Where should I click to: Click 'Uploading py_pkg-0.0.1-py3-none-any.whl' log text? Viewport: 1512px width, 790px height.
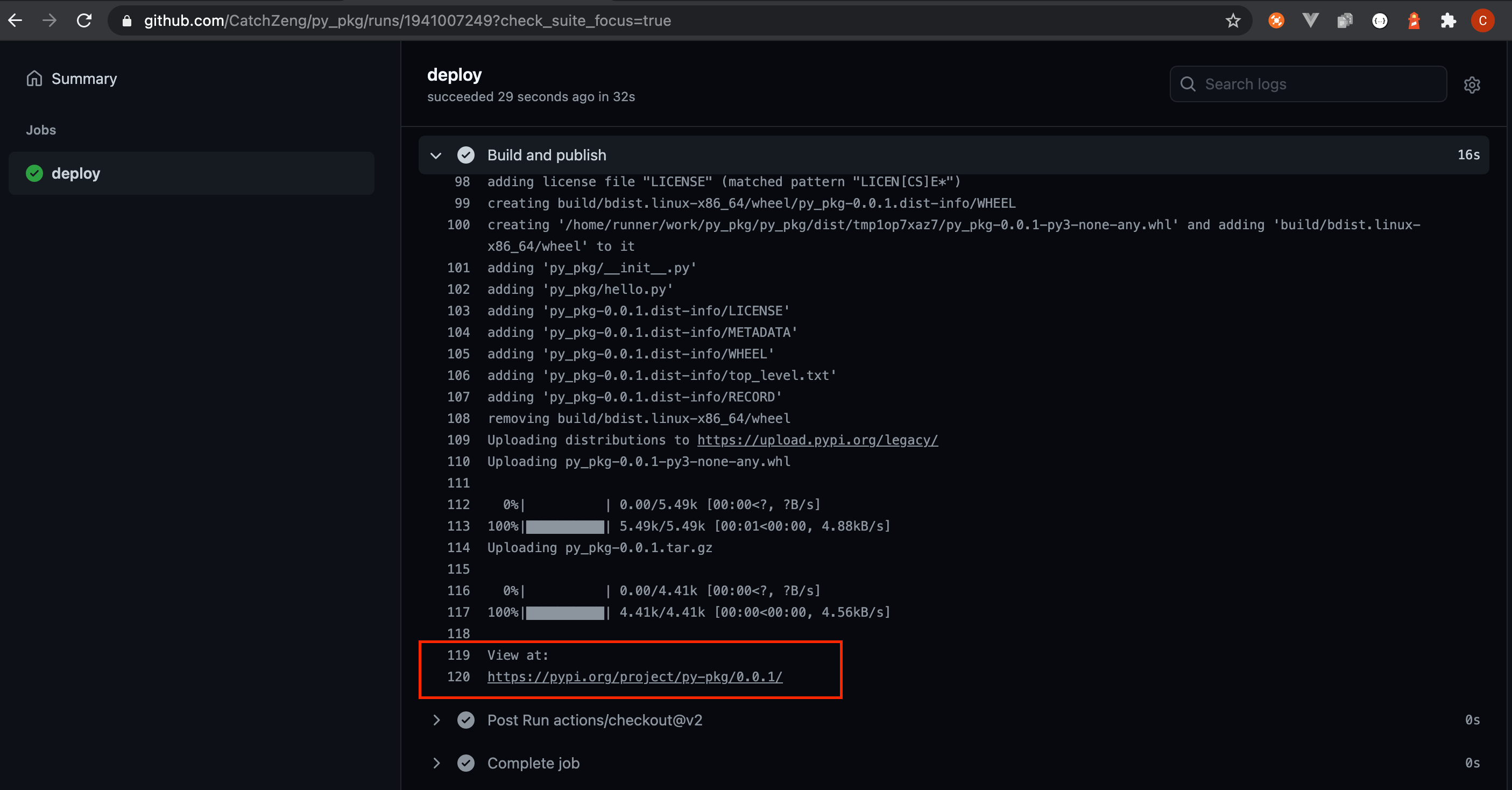639,461
